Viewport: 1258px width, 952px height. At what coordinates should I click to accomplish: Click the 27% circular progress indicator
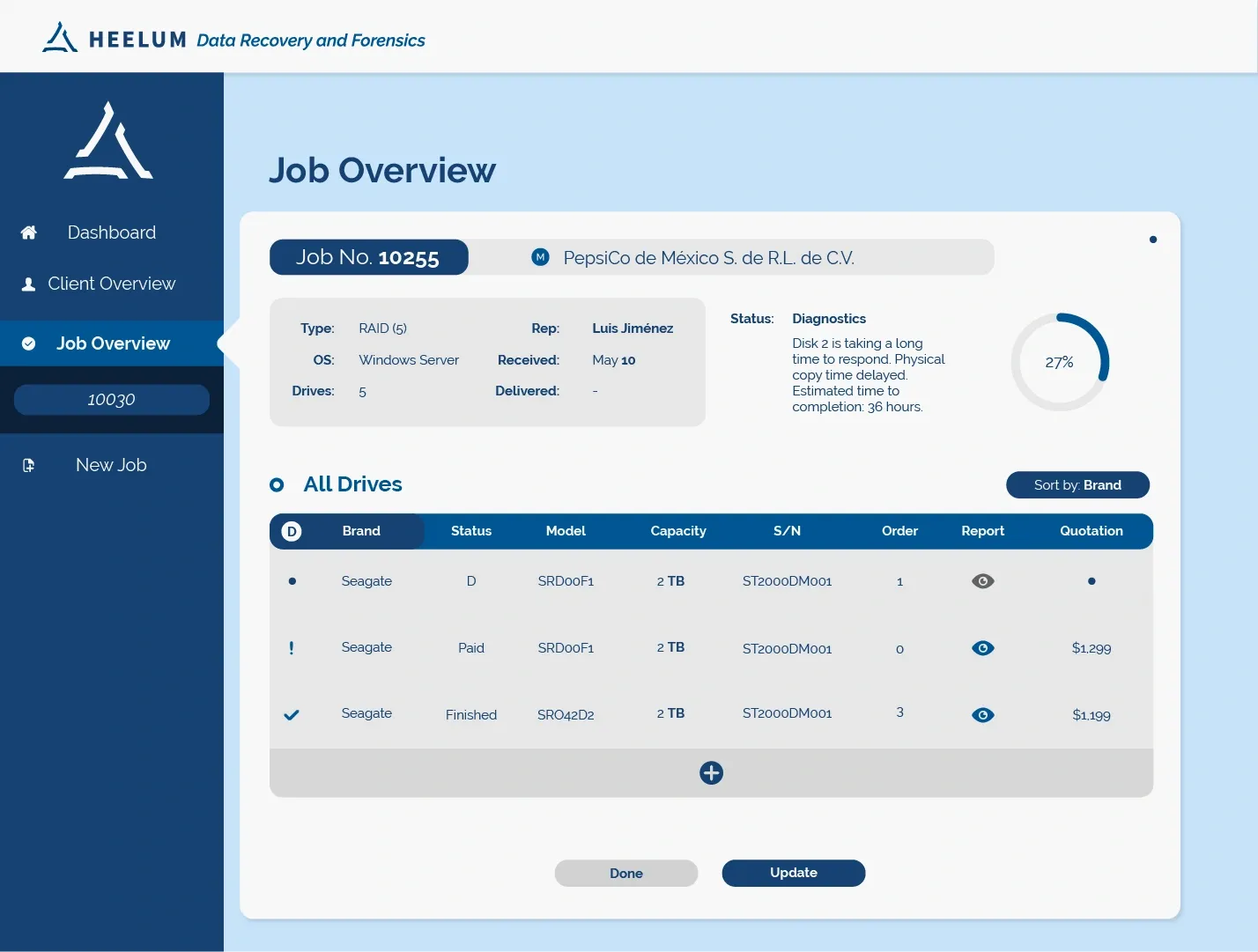[1059, 362]
